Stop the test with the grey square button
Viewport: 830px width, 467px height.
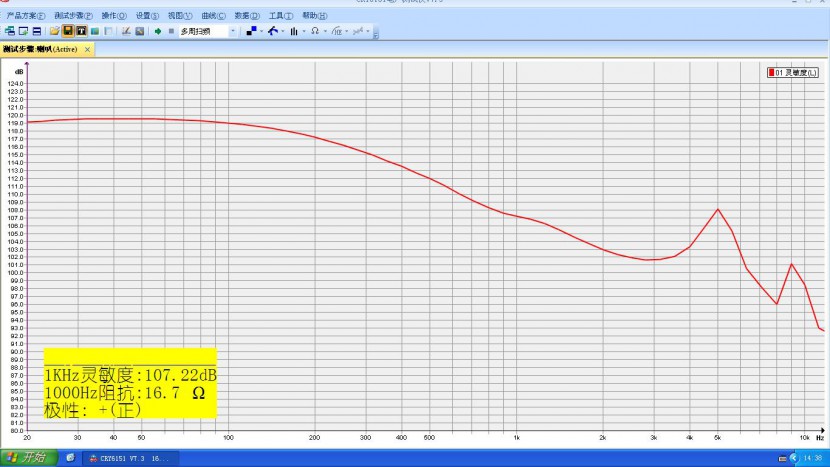171,31
